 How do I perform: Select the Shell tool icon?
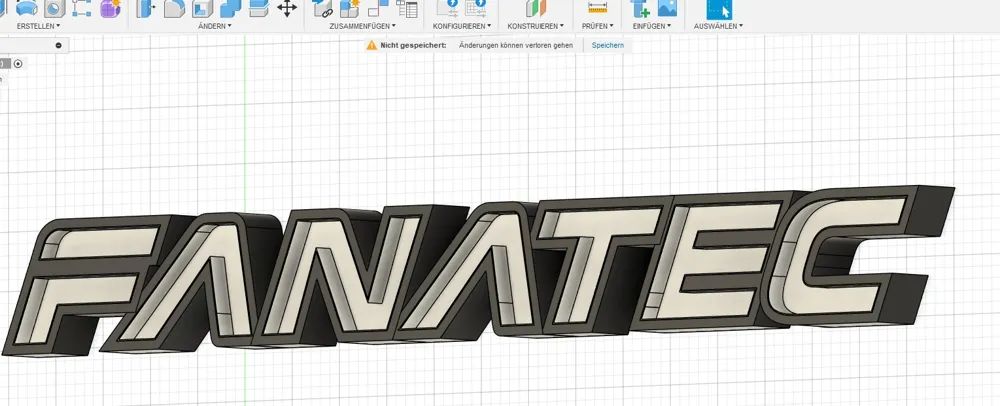(202, 8)
